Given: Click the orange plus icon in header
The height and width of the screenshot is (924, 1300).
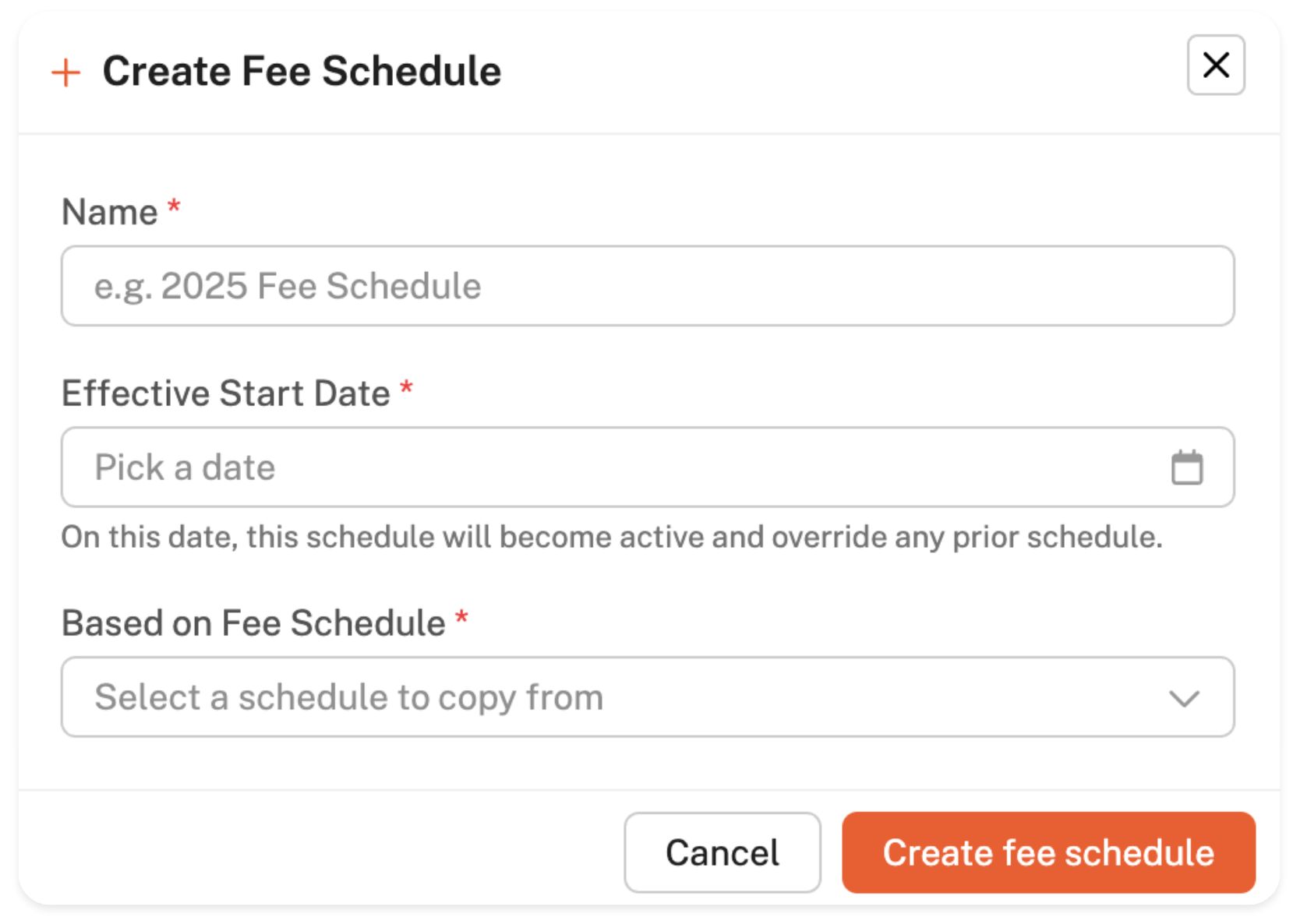Looking at the screenshot, I should tap(66, 73).
